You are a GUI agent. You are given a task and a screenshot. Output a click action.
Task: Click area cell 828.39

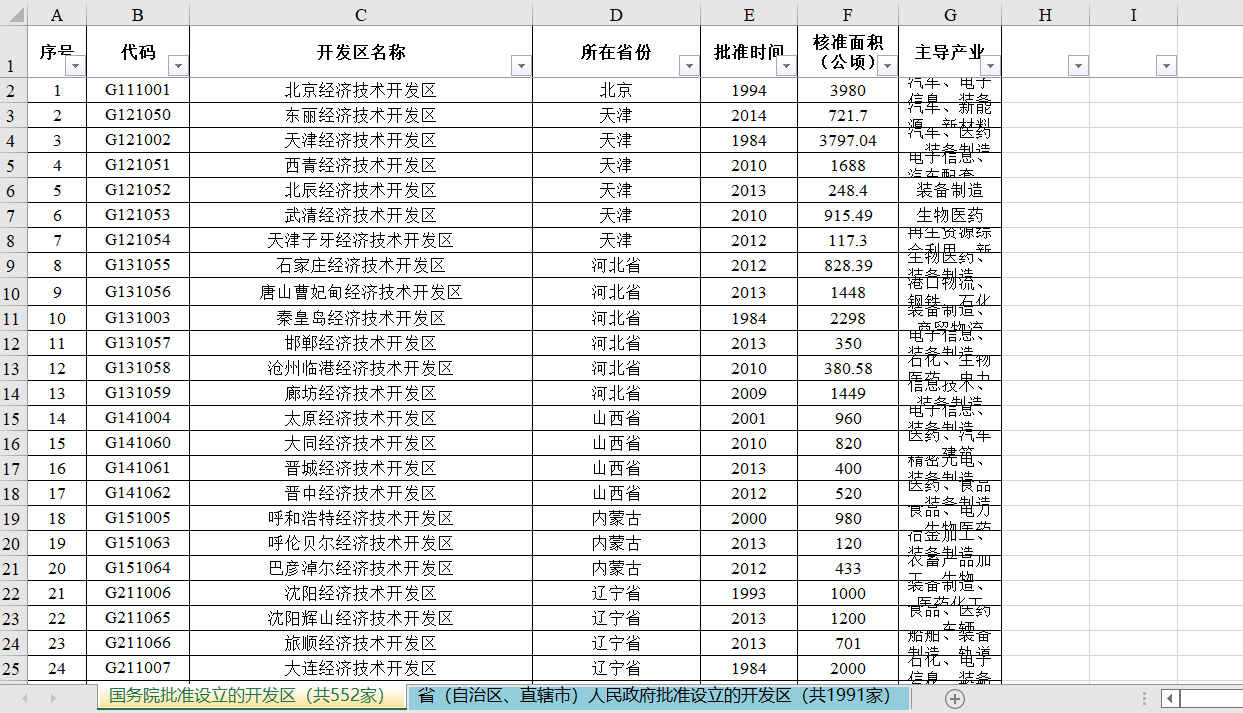[848, 265]
